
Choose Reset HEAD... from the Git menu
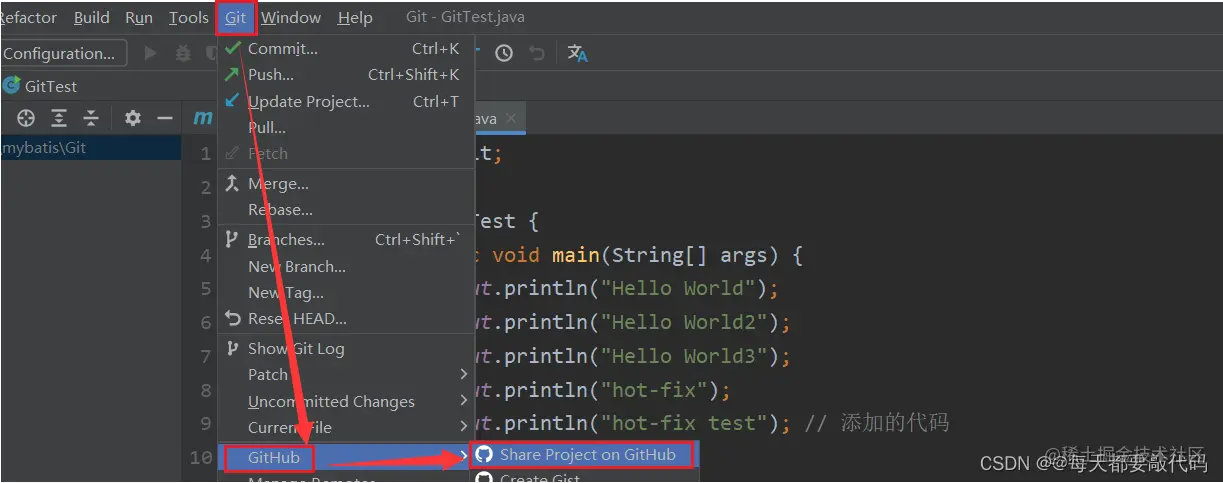coord(345,319)
